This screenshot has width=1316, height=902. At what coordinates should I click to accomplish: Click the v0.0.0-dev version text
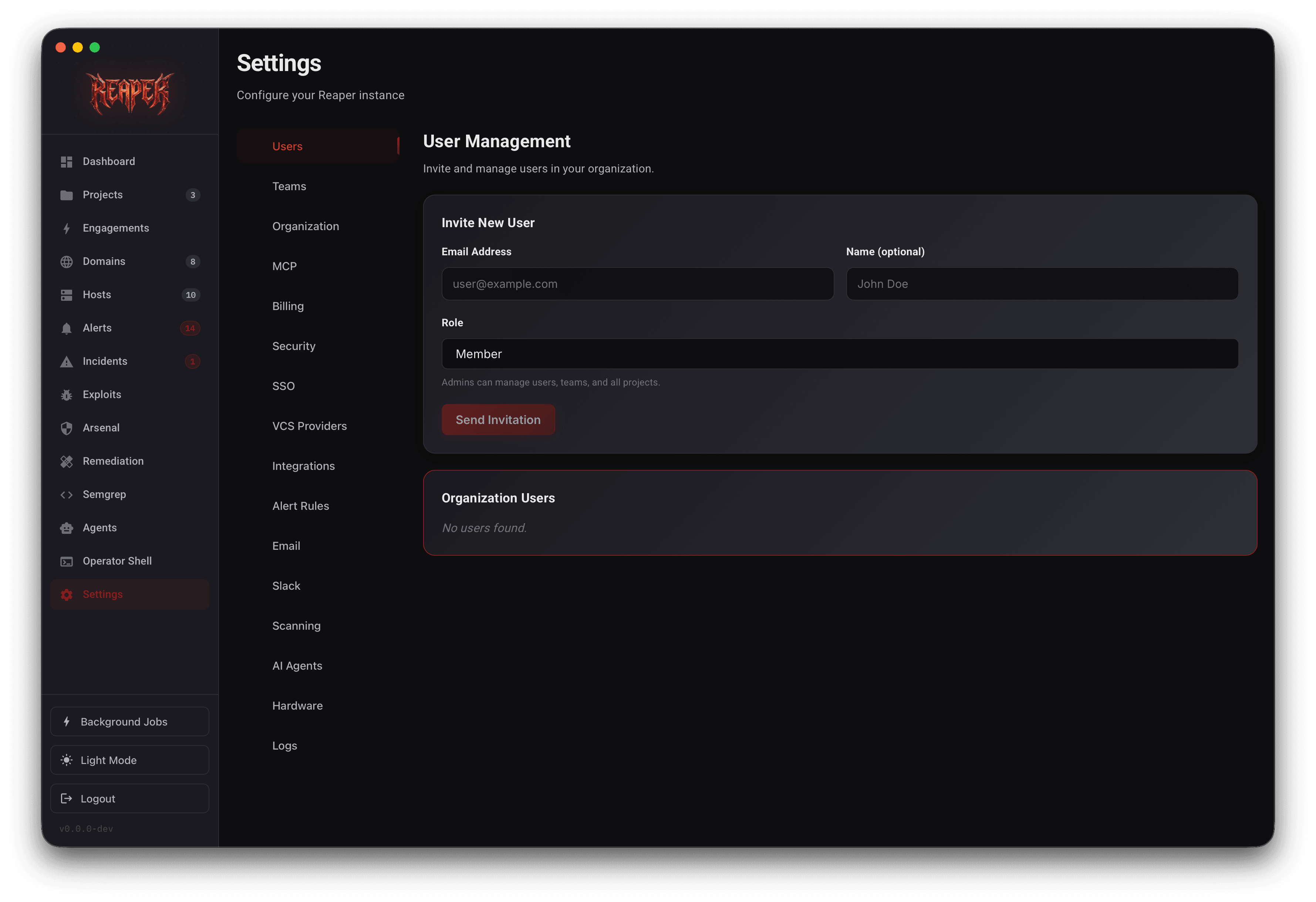click(x=86, y=829)
